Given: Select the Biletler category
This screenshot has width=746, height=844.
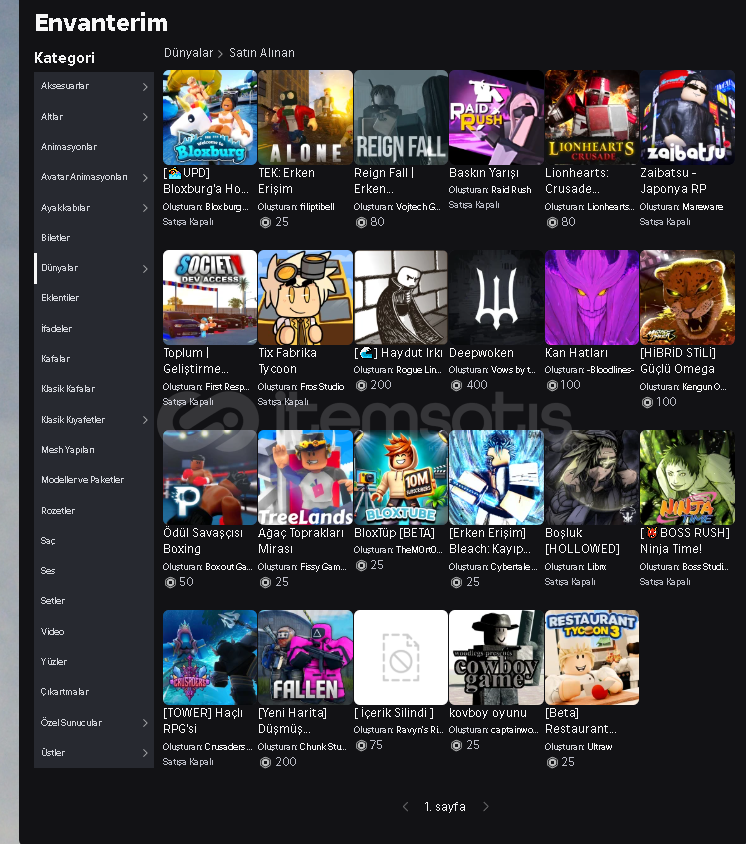Looking at the screenshot, I should point(94,237).
